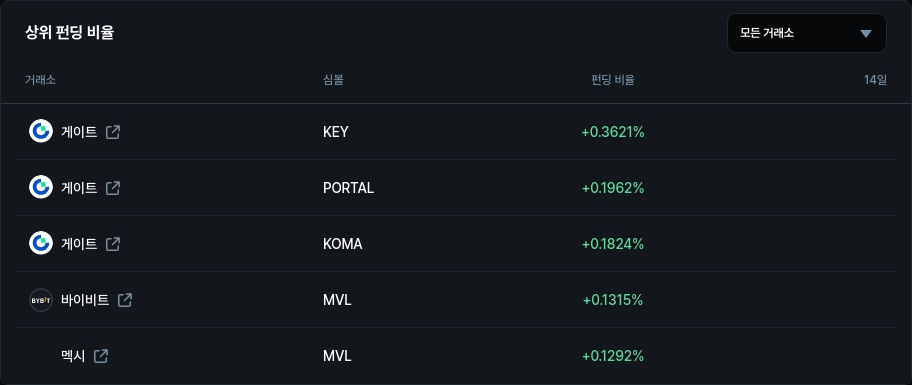Sort by 펀딩 비율 column header
The height and width of the screenshot is (385, 912).
click(x=612, y=80)
